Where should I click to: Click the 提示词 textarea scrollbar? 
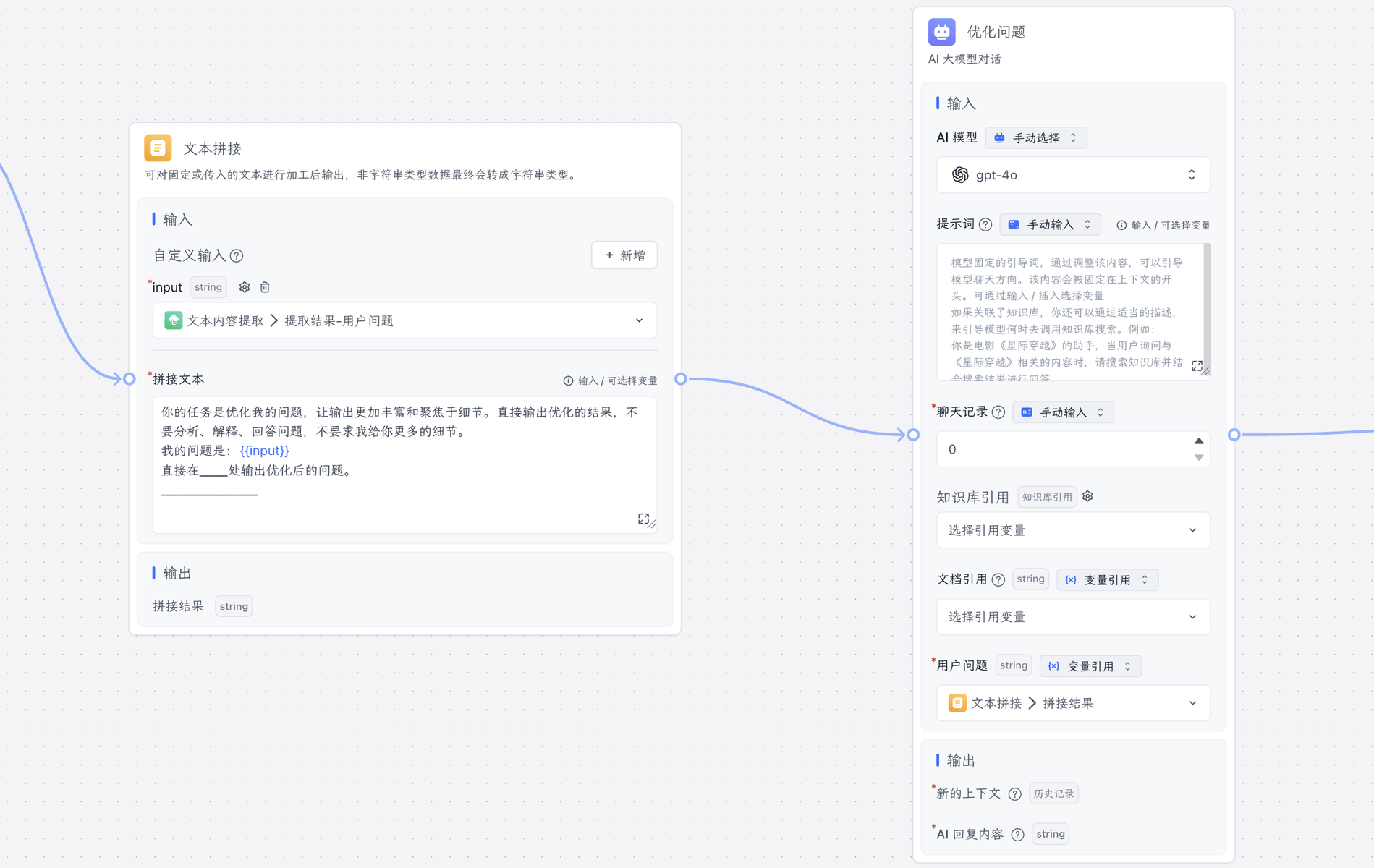coord(1207,309)
